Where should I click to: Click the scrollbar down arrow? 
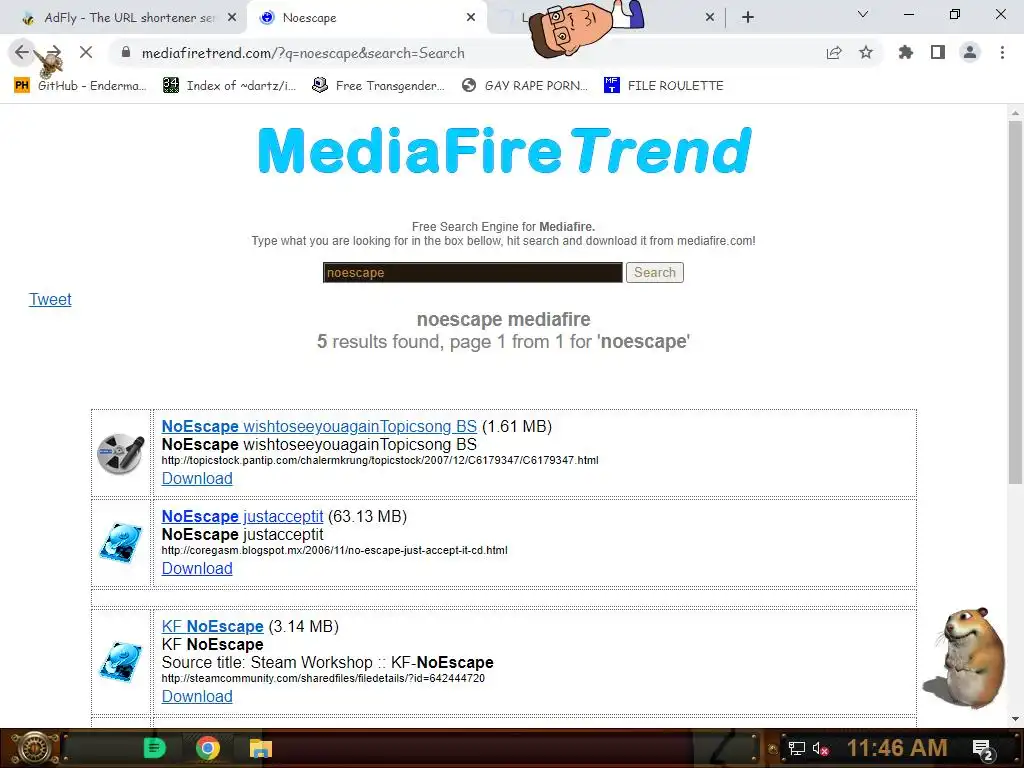[x=1015, y=719]
